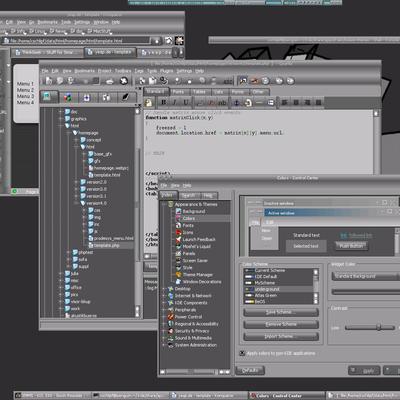
Task: Open the Tags menu in the Quanta menu bar
Action: coord(139,71)
